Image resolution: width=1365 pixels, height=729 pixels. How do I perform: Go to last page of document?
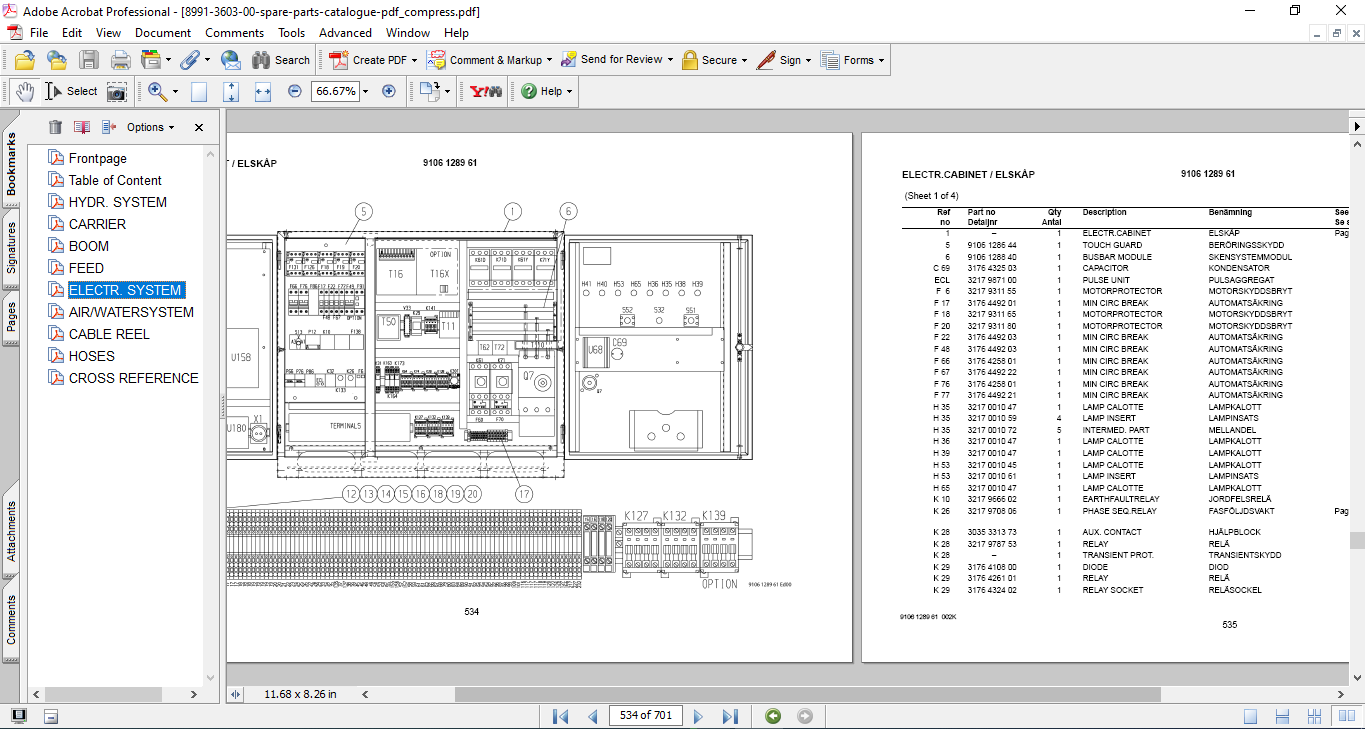(x=730, y=716)
